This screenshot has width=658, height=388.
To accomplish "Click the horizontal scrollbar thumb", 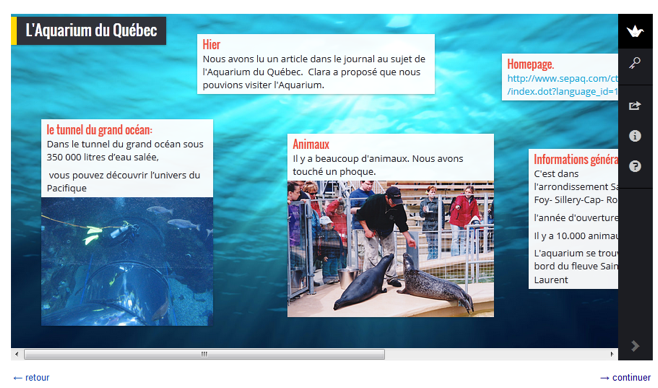I will point(204,354).
